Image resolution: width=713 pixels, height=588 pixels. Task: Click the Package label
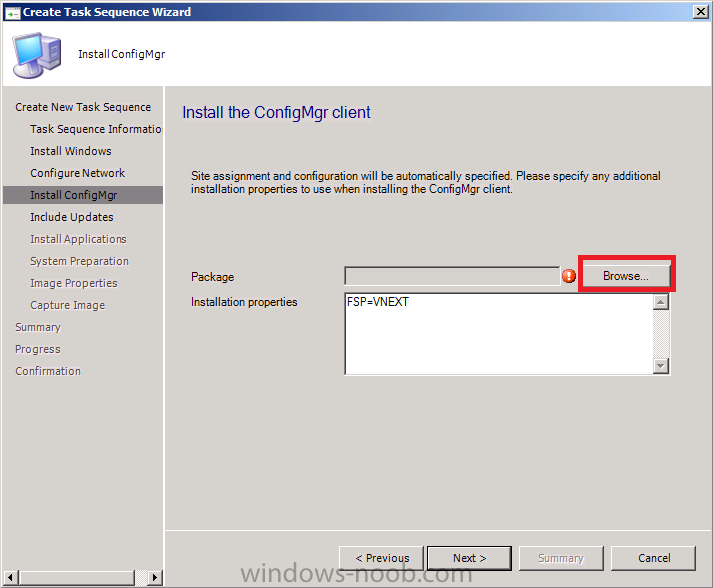click(x=212, y=276)
